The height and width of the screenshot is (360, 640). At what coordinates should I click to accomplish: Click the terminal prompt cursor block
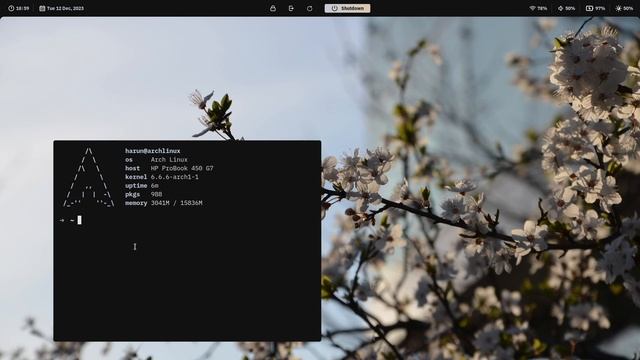(79, 220)
